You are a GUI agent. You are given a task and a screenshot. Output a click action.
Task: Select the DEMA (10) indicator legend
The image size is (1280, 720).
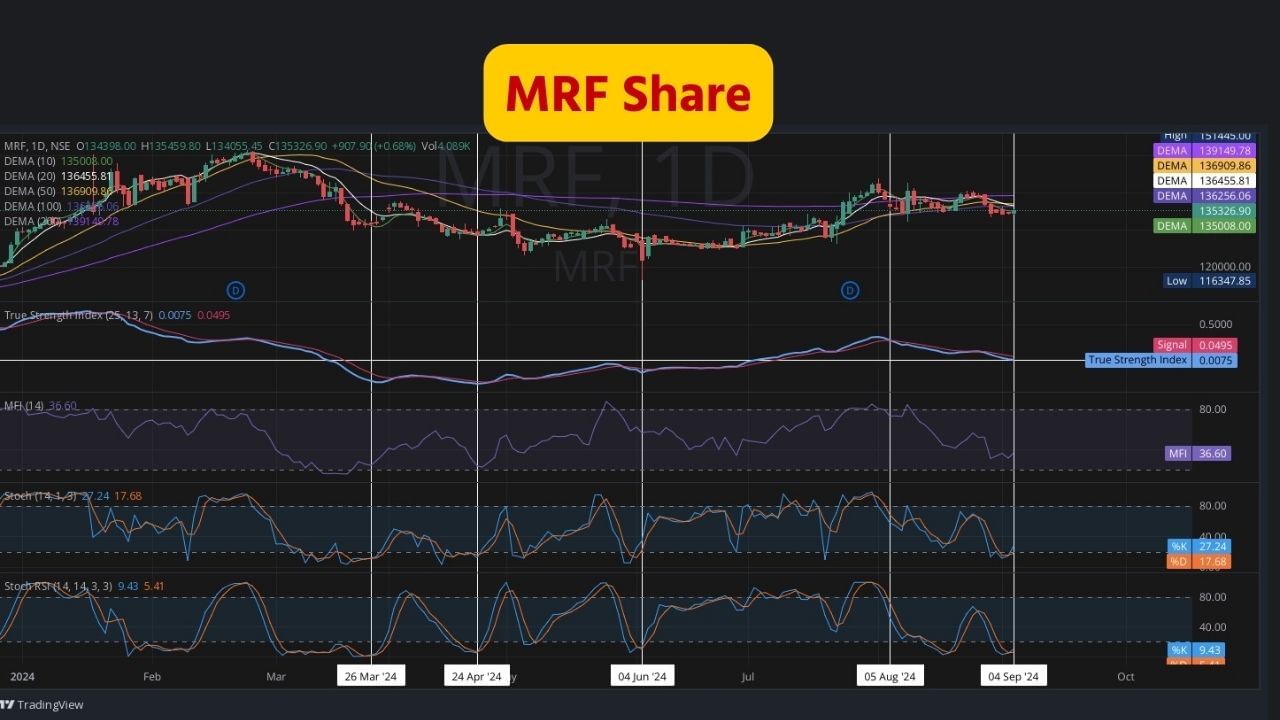(x=58, y=161)
